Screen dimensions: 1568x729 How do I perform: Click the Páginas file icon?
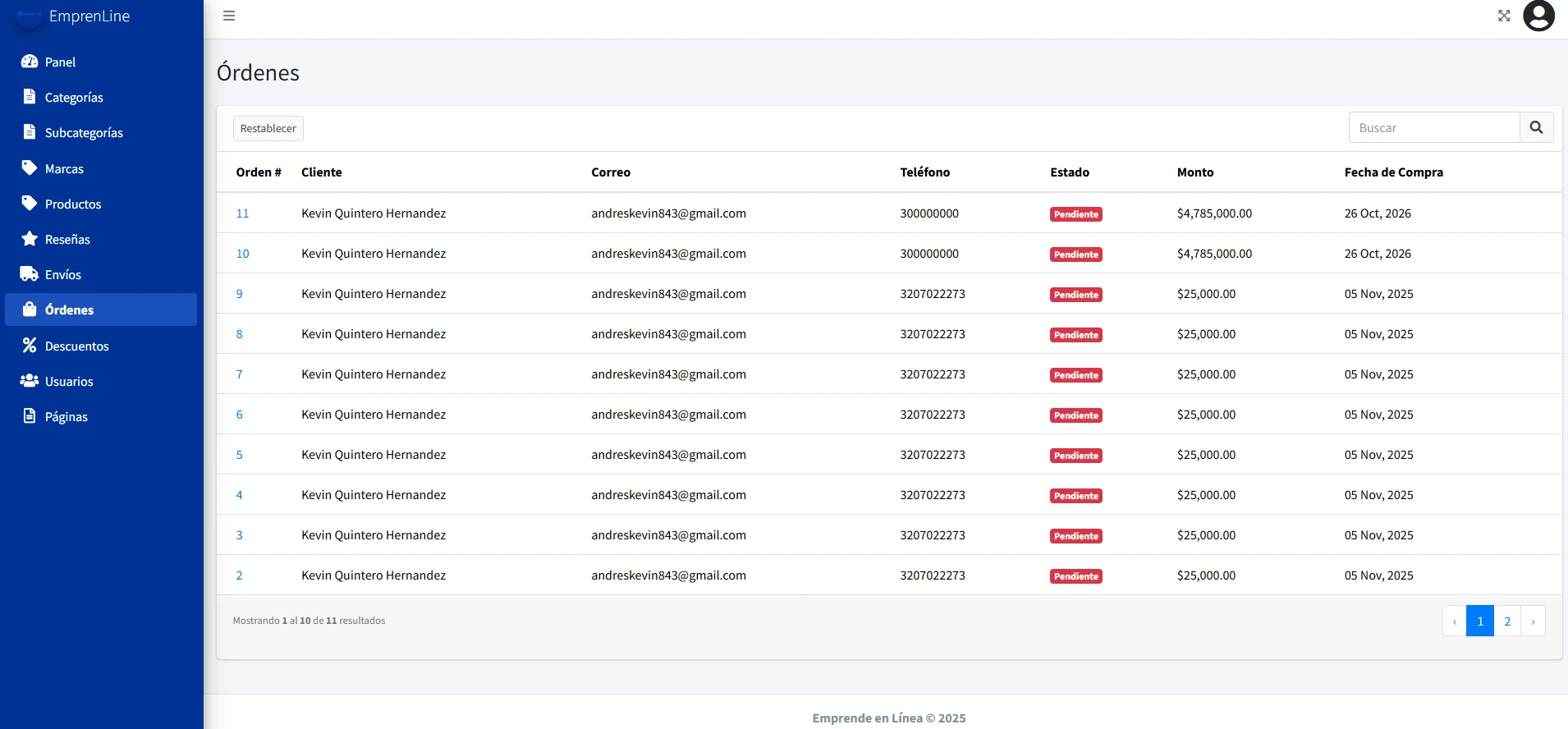[x=30, y=416]
